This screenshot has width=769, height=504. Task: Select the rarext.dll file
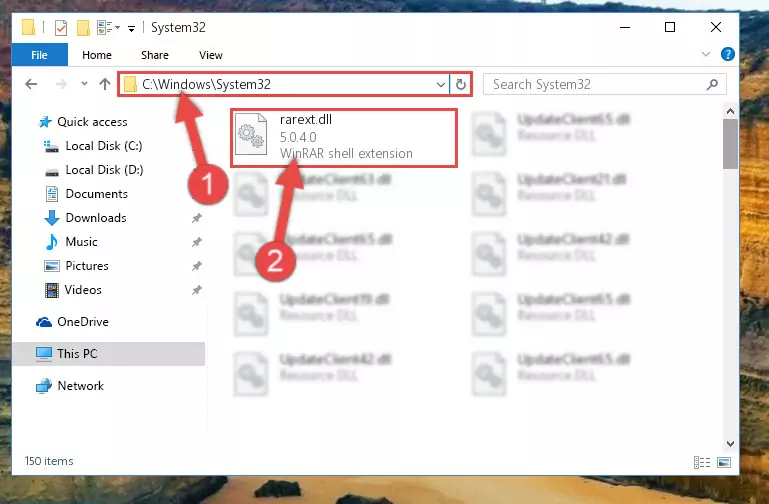(x=344, y=137)
